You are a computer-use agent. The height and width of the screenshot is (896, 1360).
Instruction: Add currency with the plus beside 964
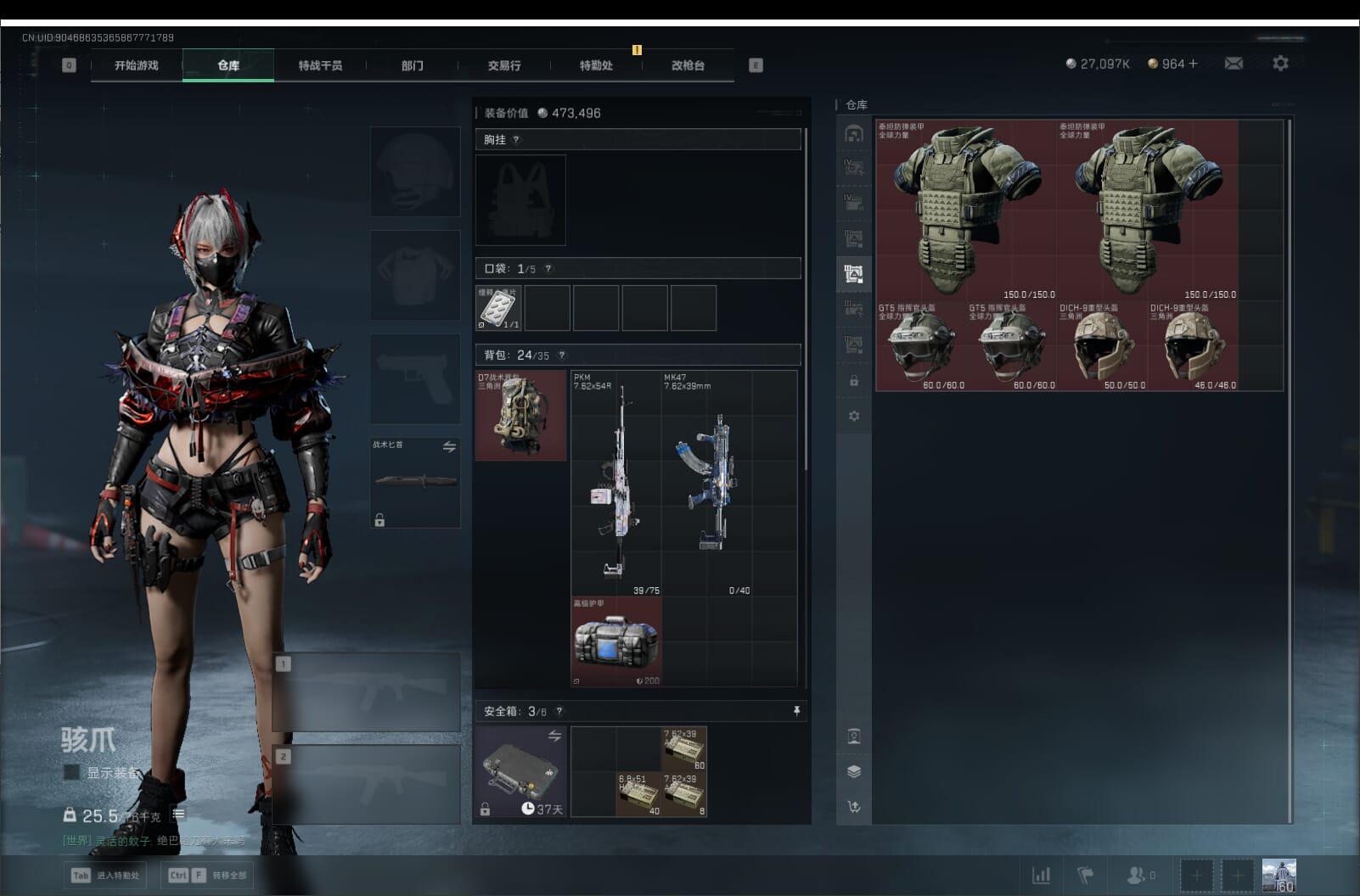1193,64
